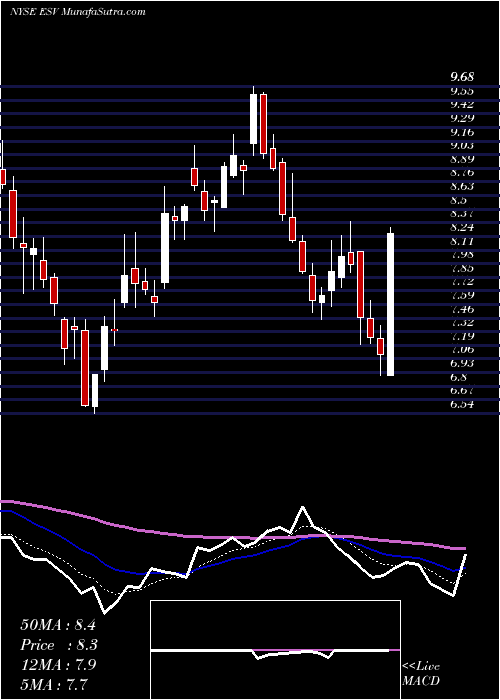500x700 pixels.
Task: Click the 8.76 price axis label
Action: (x=462, y=172)
